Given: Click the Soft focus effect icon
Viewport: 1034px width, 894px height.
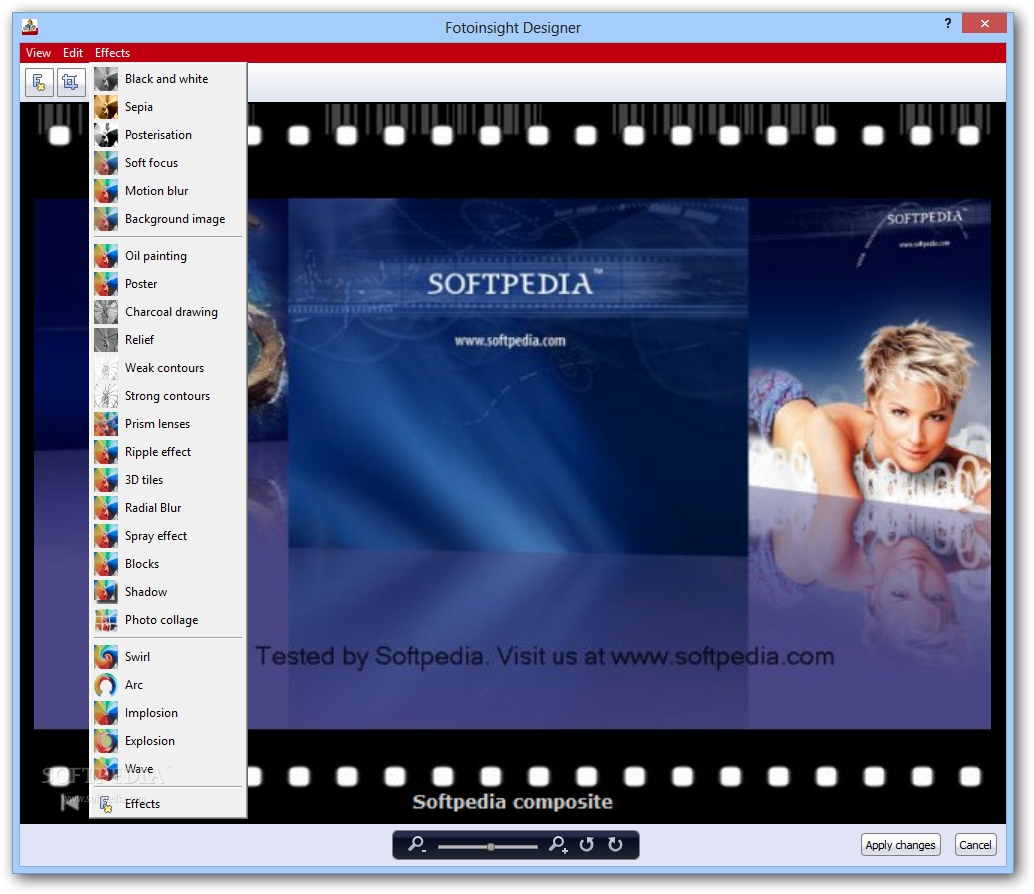Looking at the screenshot, I should point(106,163).
